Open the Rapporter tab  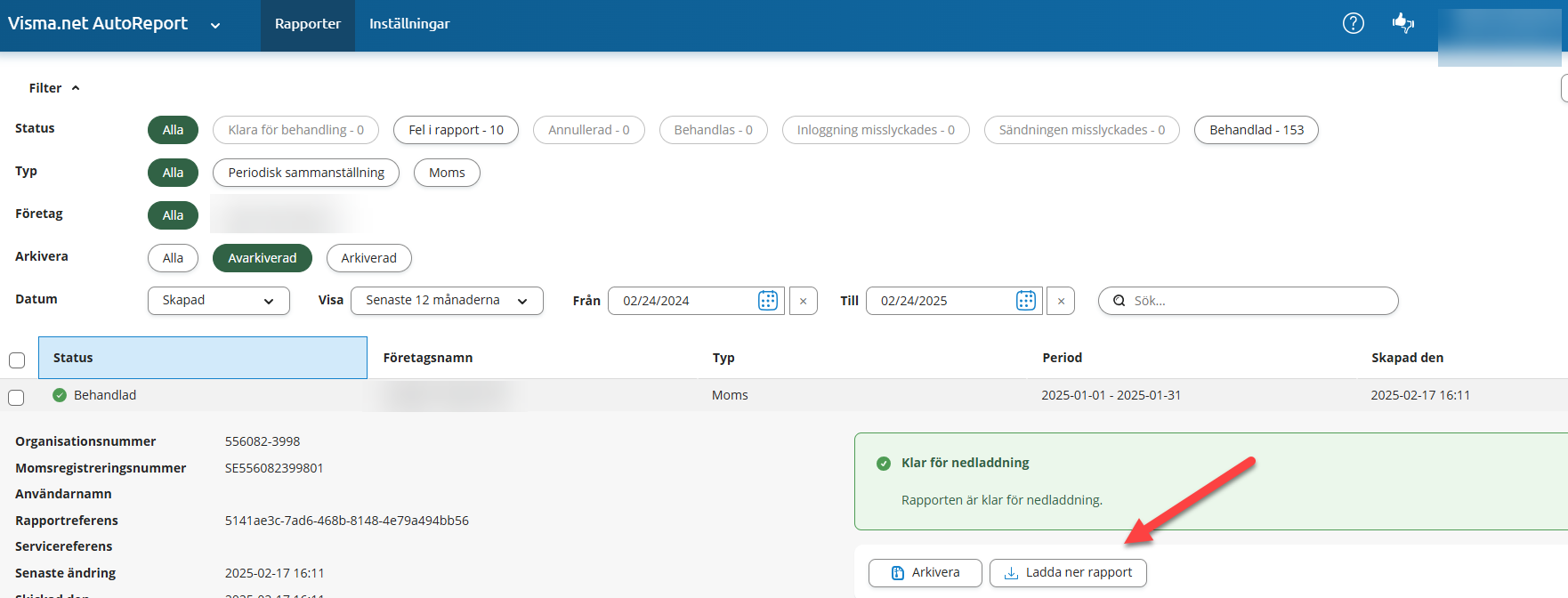point(307,24)
